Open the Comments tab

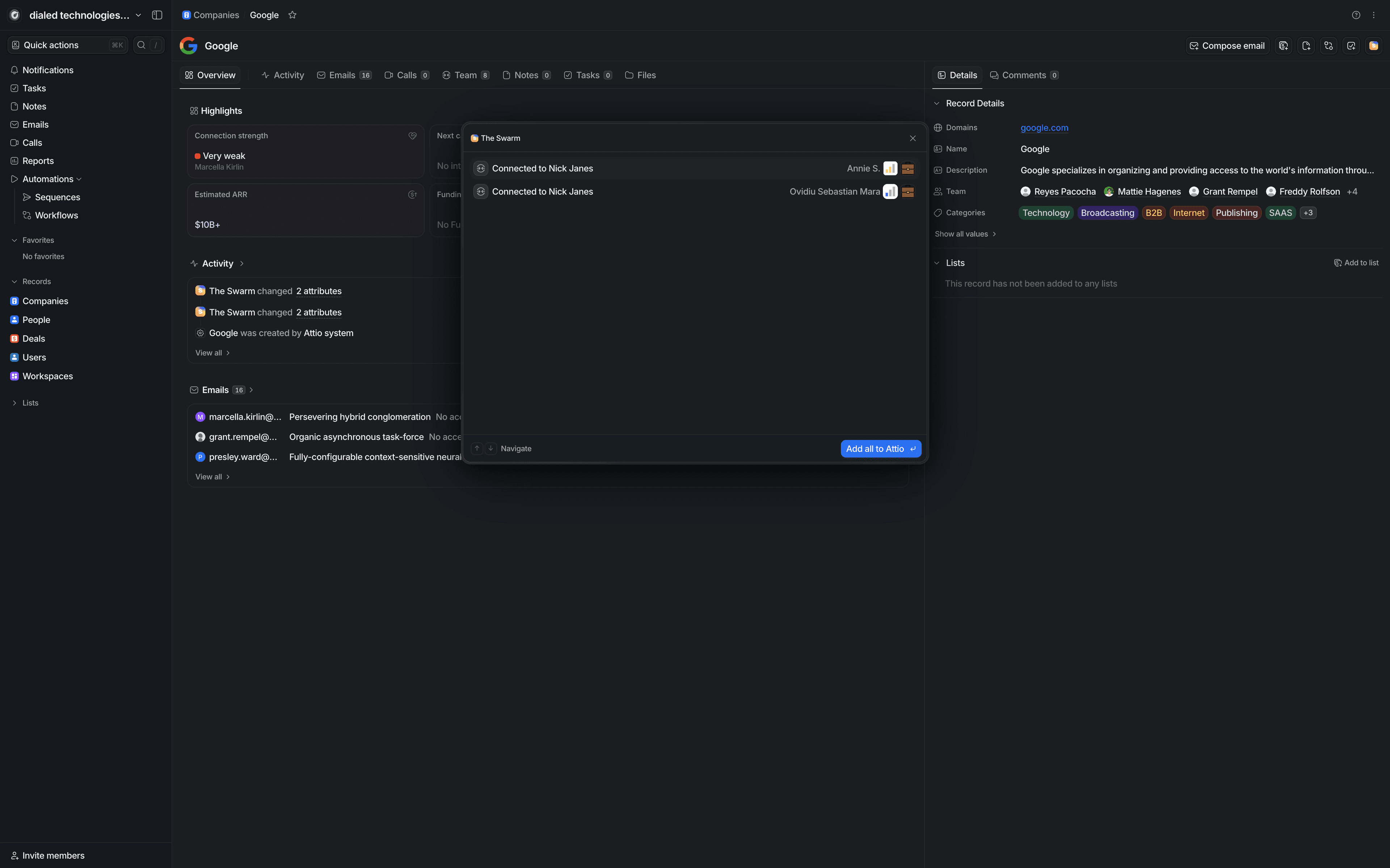1024,75
